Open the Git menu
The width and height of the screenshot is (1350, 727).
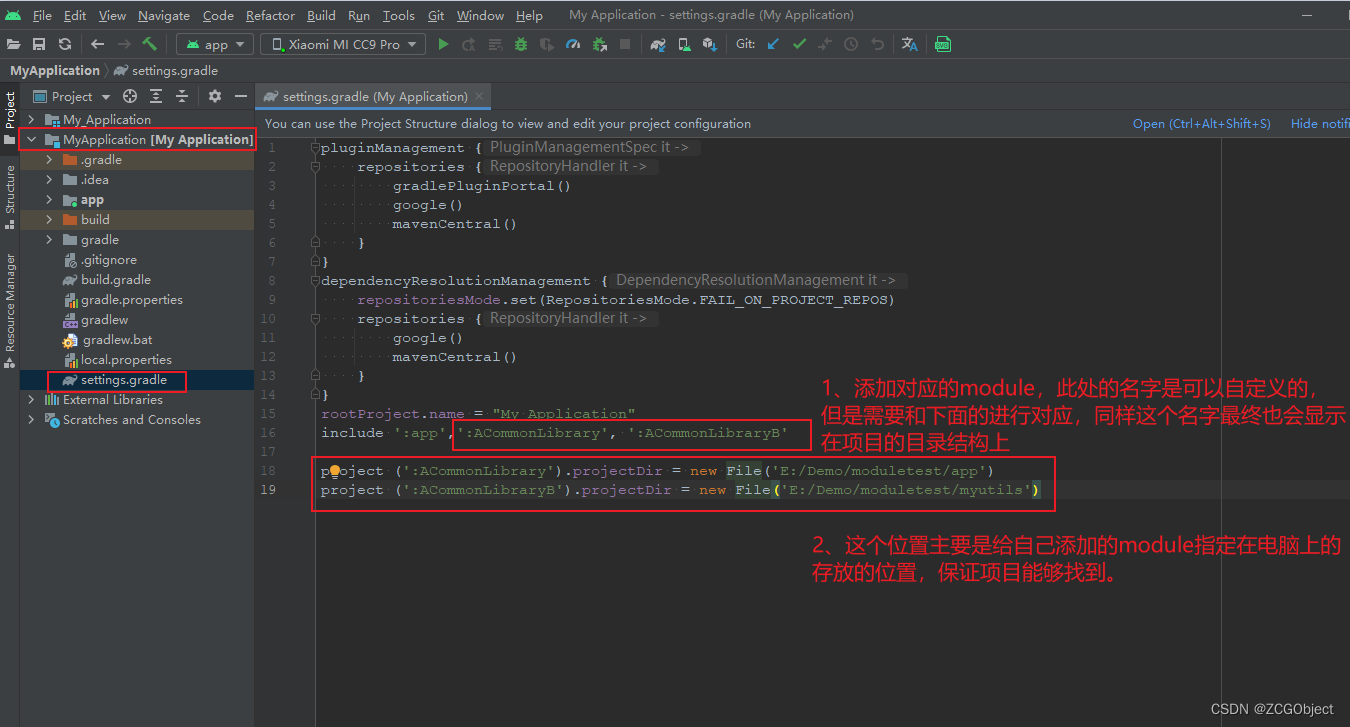pyautogui.click(x=435, y=15)
